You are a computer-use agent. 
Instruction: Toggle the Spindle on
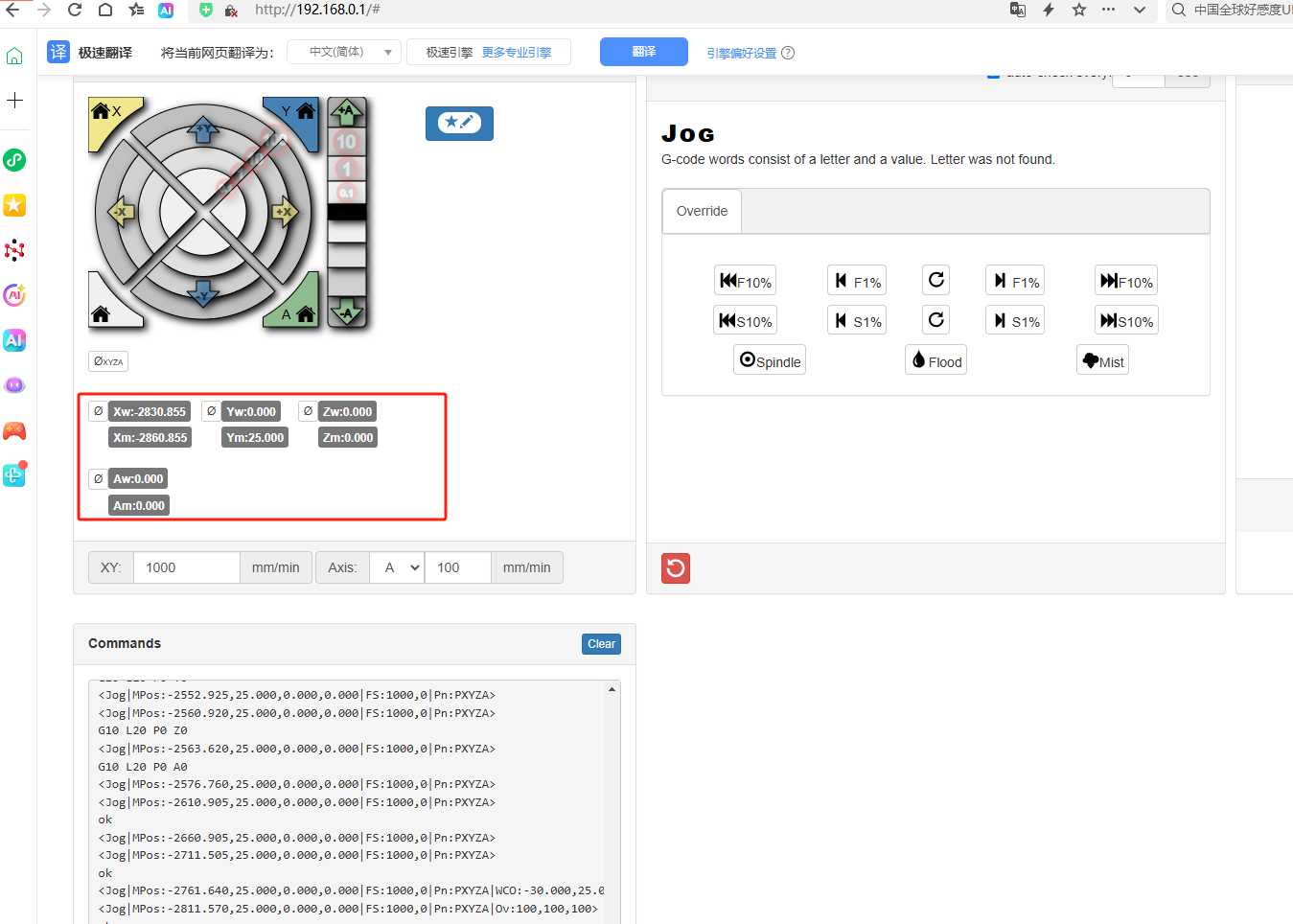pos(769,359)
